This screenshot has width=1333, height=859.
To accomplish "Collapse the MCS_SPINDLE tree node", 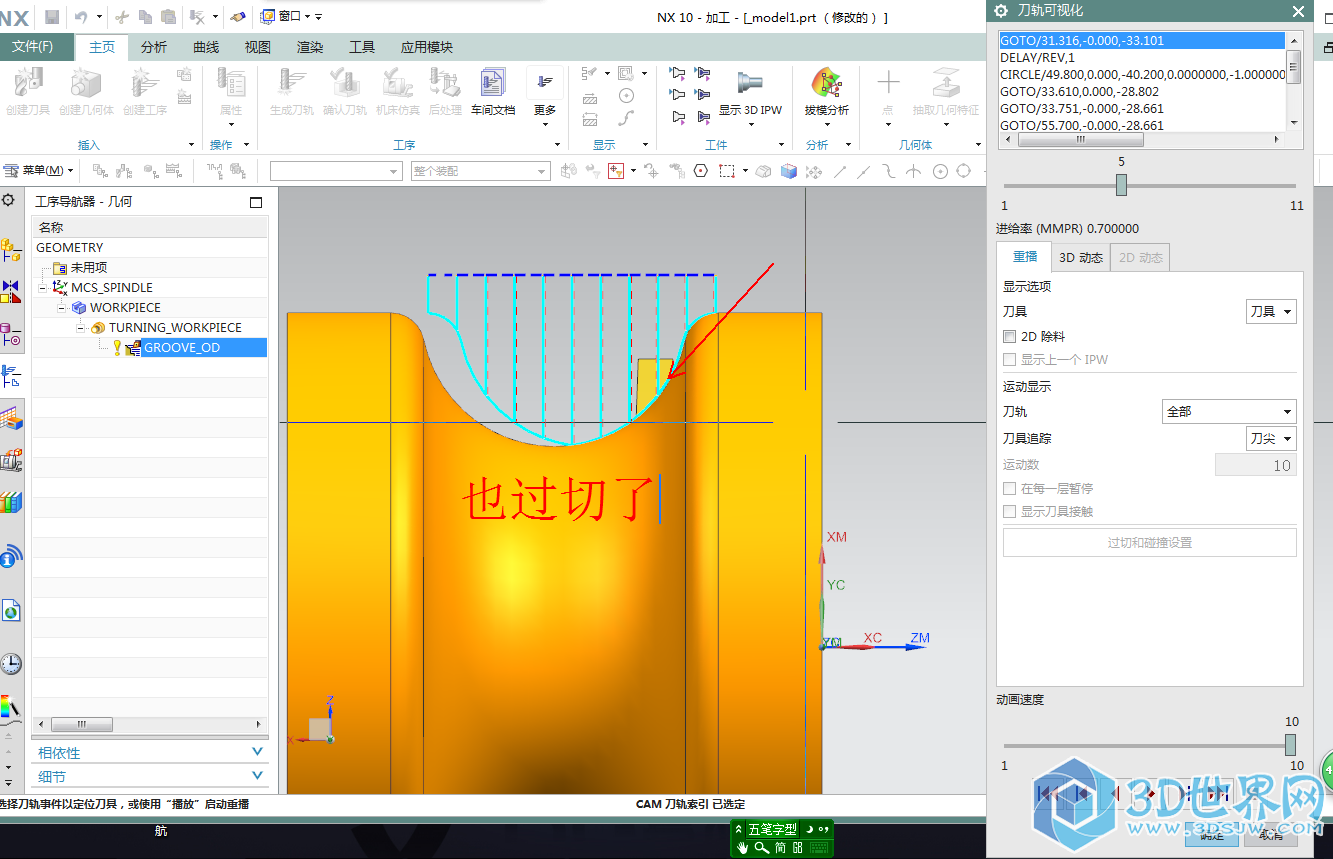I will point(45,288).
